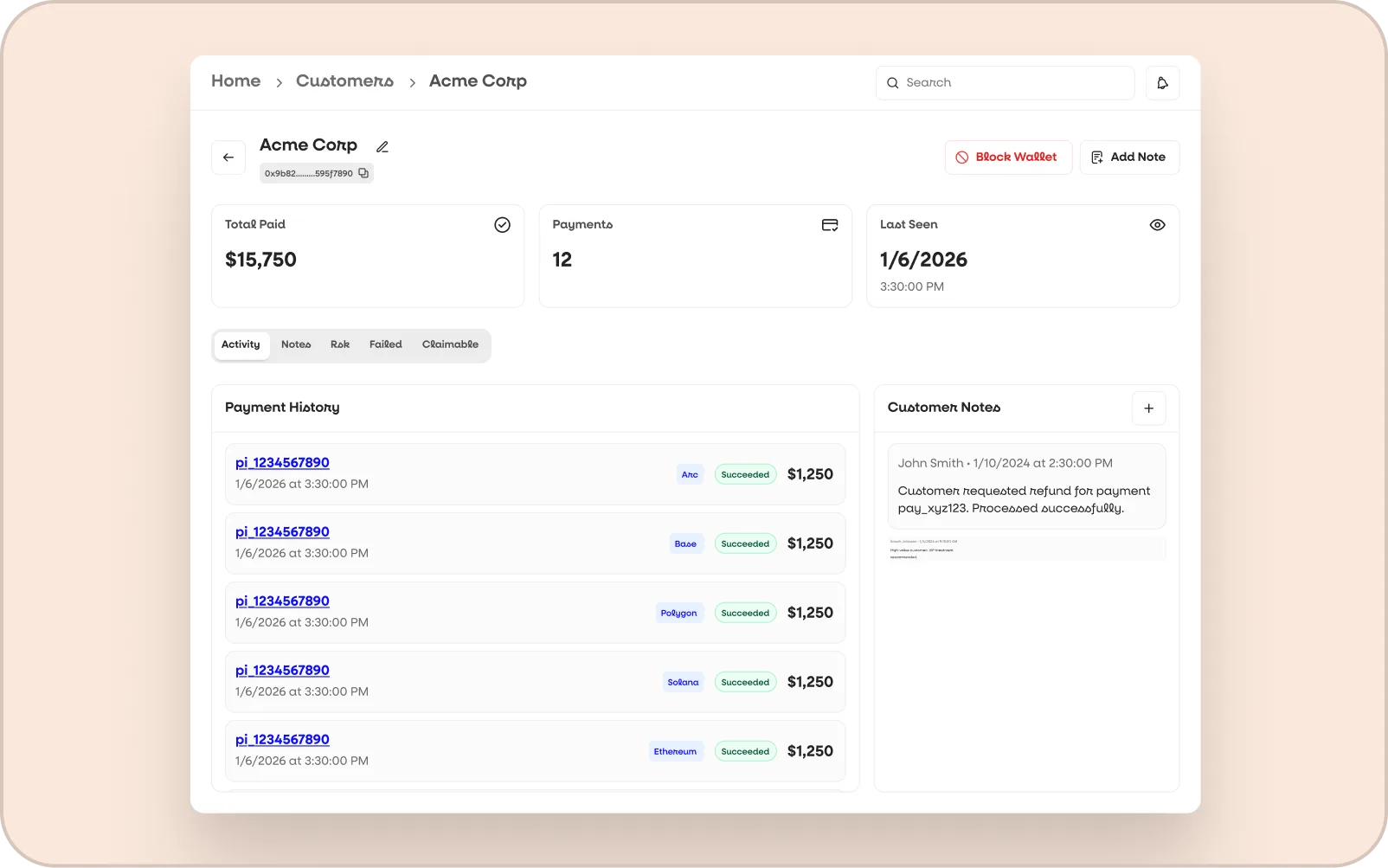Click $1,250 amount in Base row
The height and width of the screenshot is (868, 1388).
(810, 543)
